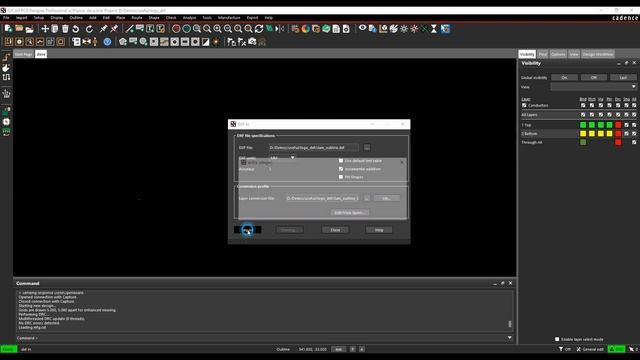The height and width of the screenshot is (360, 640).
Task: Click the eye visibility toolbar icon
Action: click(362, 28)
